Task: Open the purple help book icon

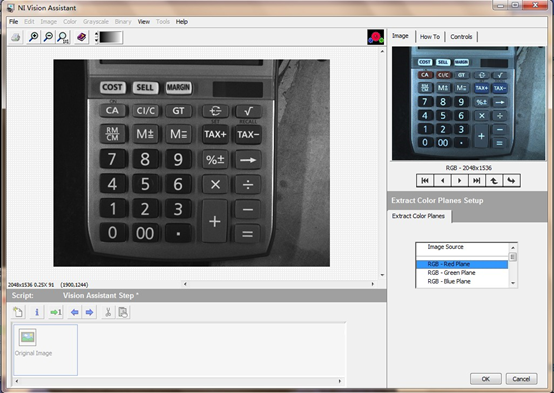Action: 82,37
